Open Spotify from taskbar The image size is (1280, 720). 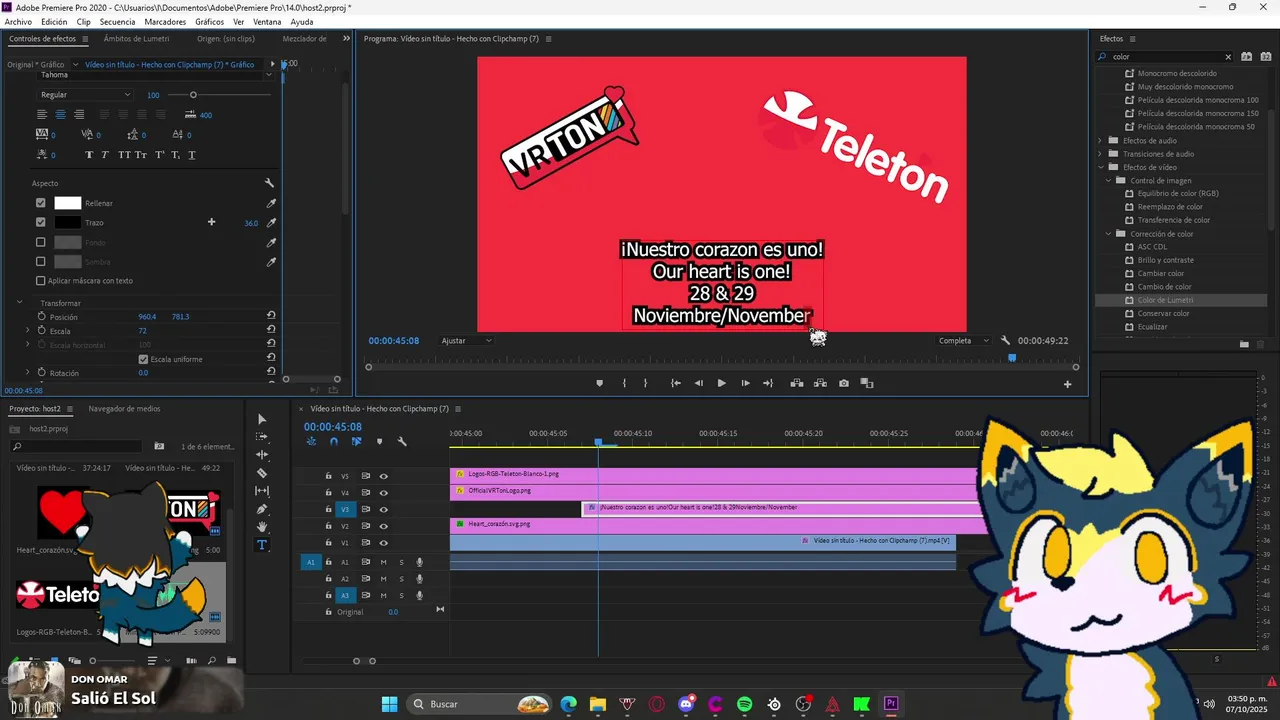tap(744, 704)
